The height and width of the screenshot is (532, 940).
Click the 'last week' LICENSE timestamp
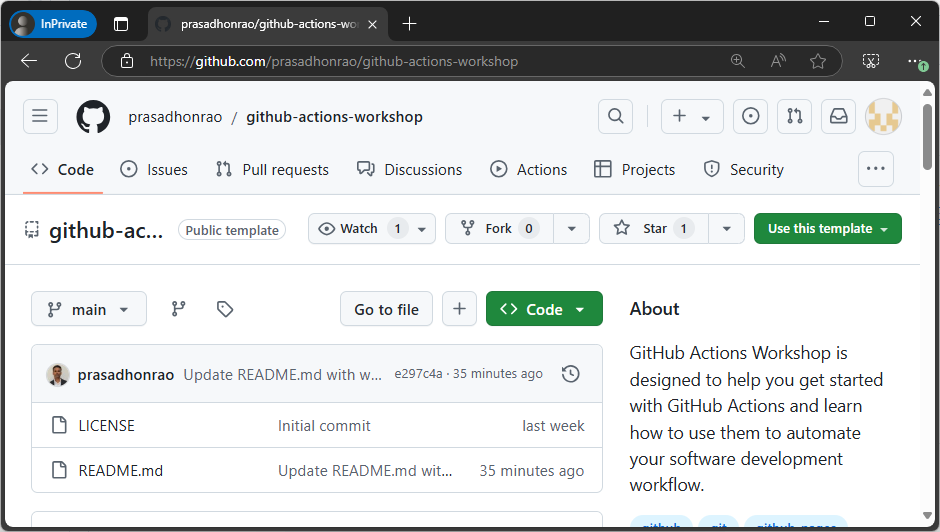tap(553, 426)
